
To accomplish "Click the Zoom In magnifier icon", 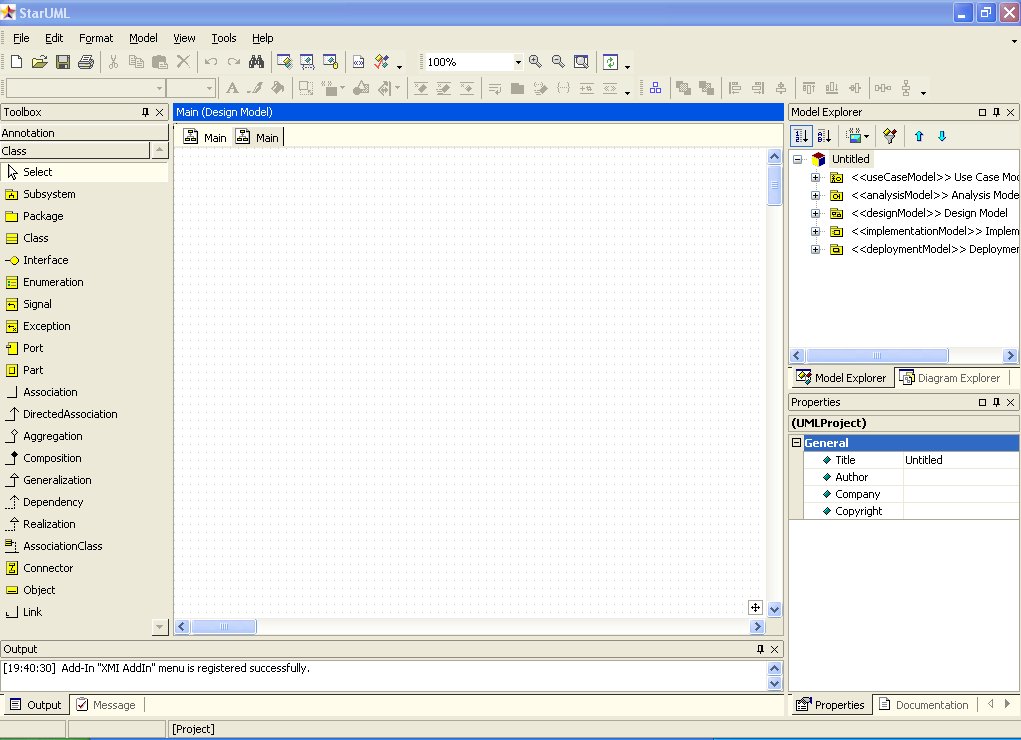I will pyautogui.click(x=535, y=62).
